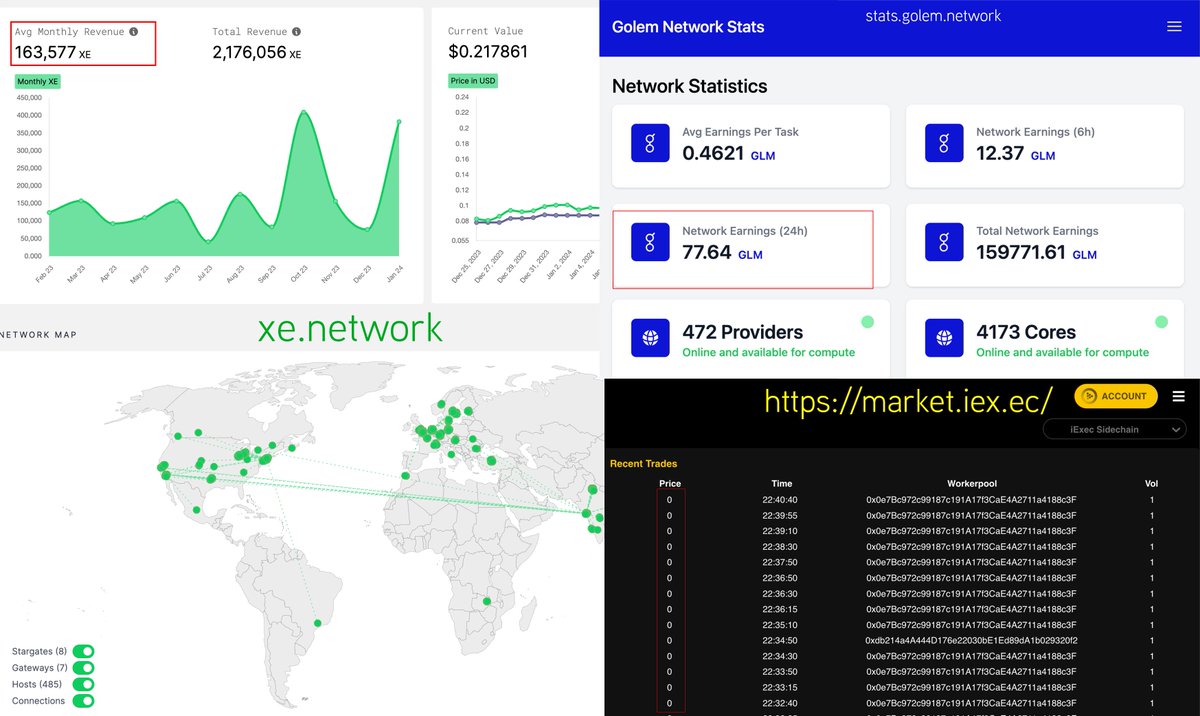Click the Golem icon on Network Earnings (6h)
The width and height of the screenshot is (1200, 716).
pos(944,143)
